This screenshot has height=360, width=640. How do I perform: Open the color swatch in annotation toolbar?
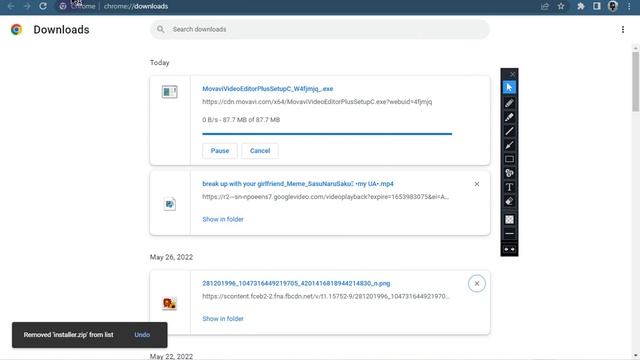coord(509,220)
